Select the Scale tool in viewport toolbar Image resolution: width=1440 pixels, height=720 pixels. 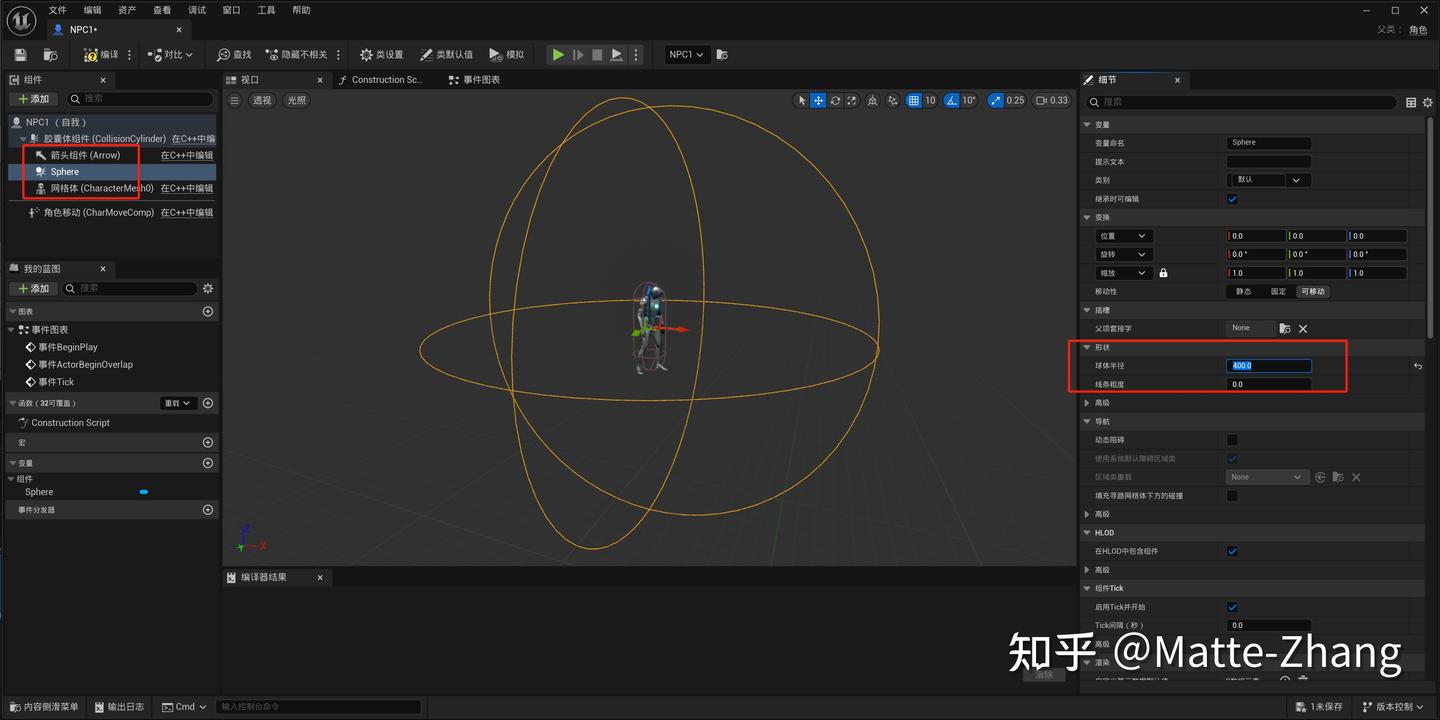point(852,100)
